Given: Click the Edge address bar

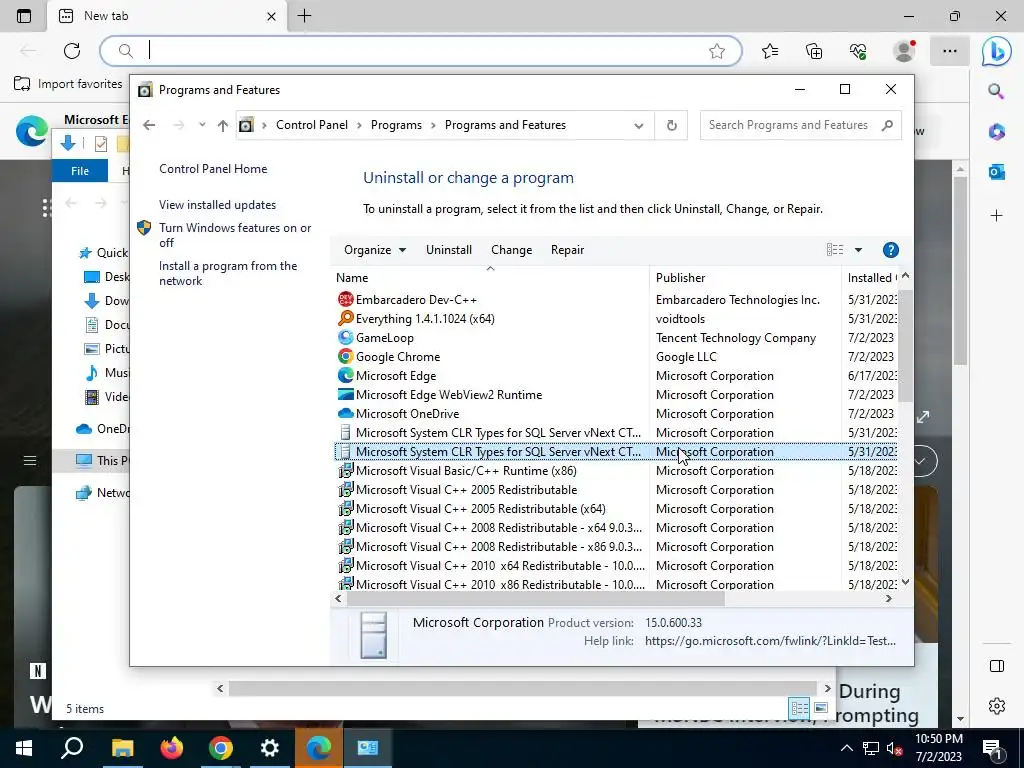Looking at the screenshot, I should [x=421, y=51].
